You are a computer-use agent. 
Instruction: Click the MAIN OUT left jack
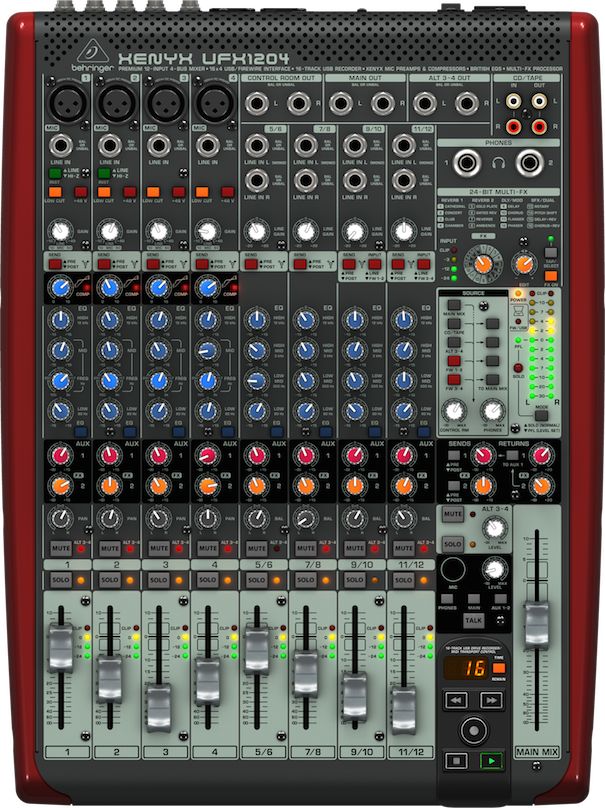point(341,104)
